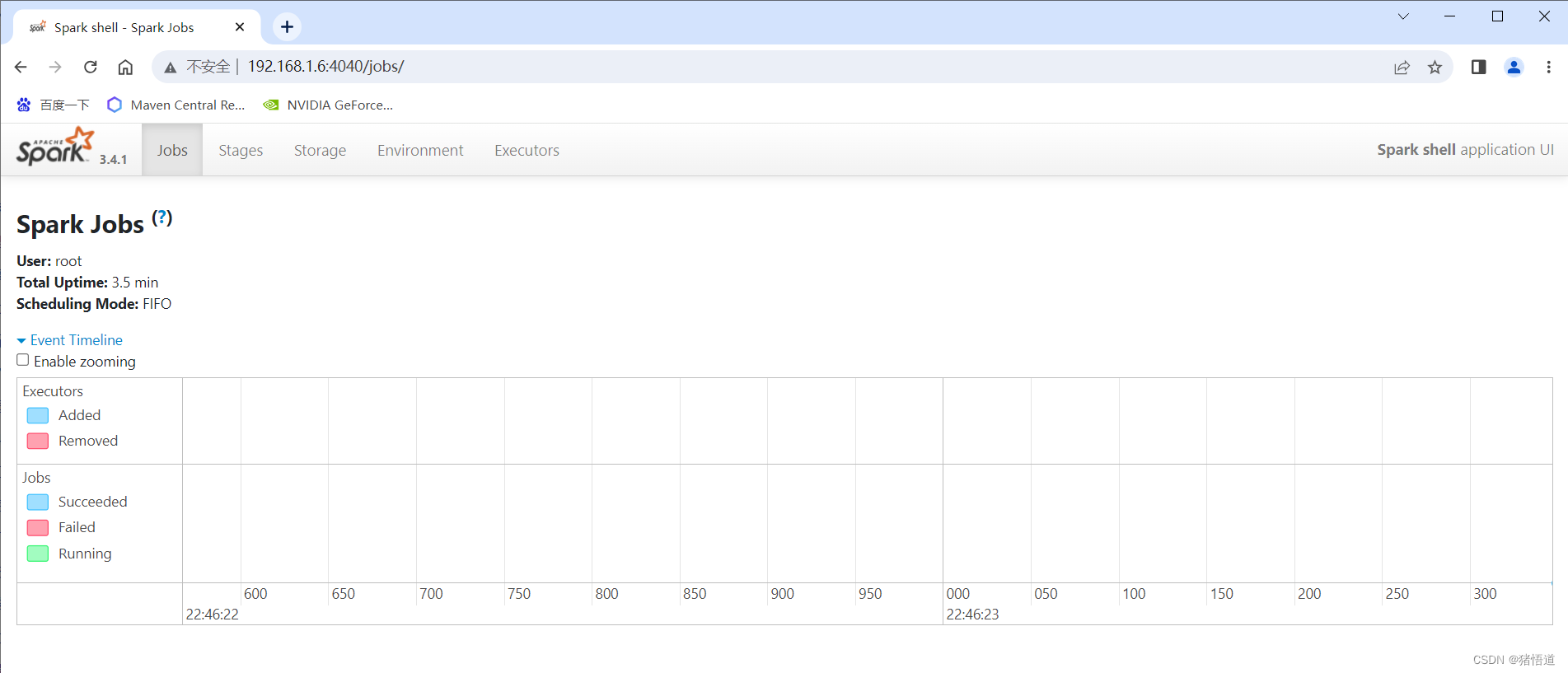Open the Maven Central bookmark
The width and height of the screenshot is (1568, 673).
click(176, 105)
